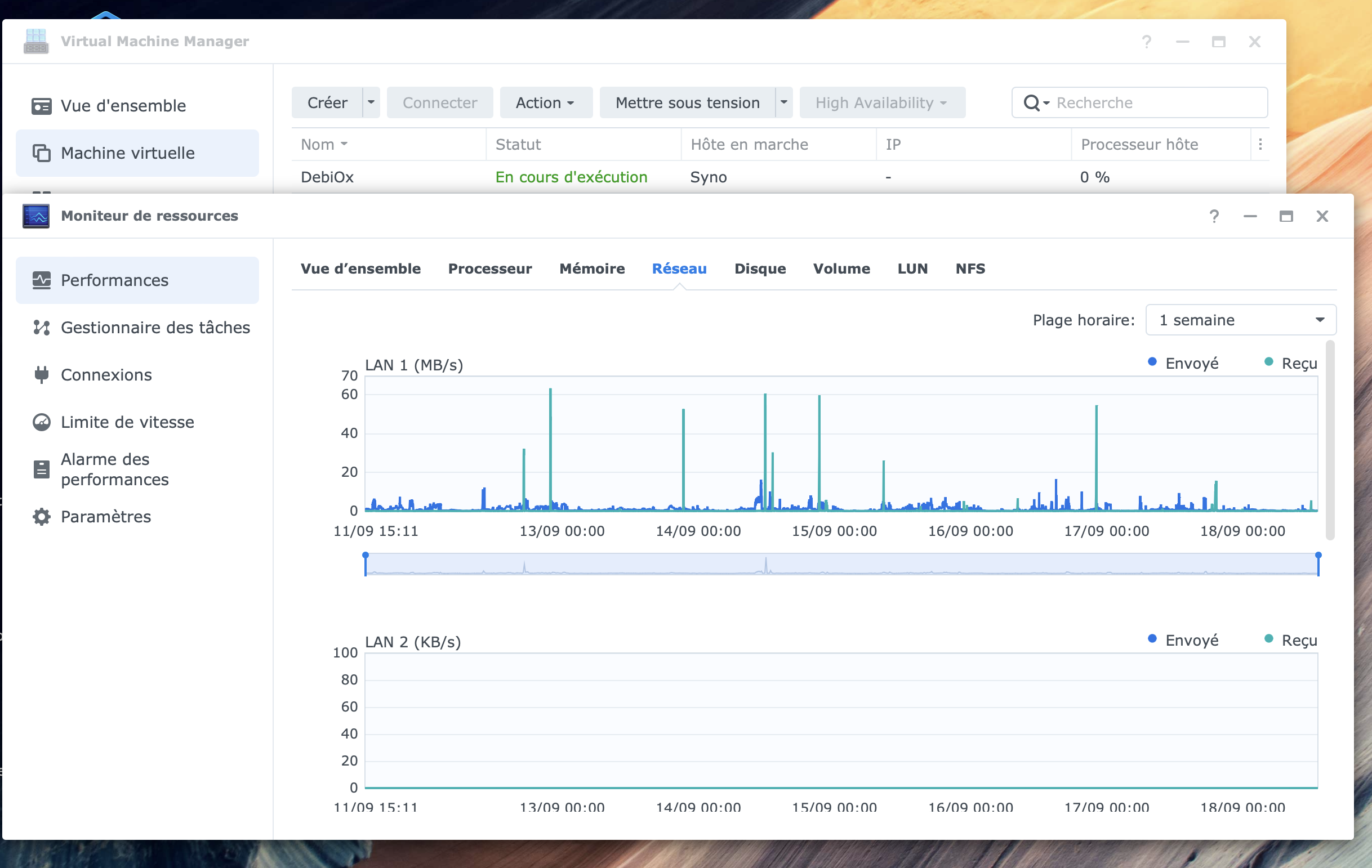Open Gestionnaire des tâches sidebar icon
This screenshot has height=868, width=1372.
[42, 328]
